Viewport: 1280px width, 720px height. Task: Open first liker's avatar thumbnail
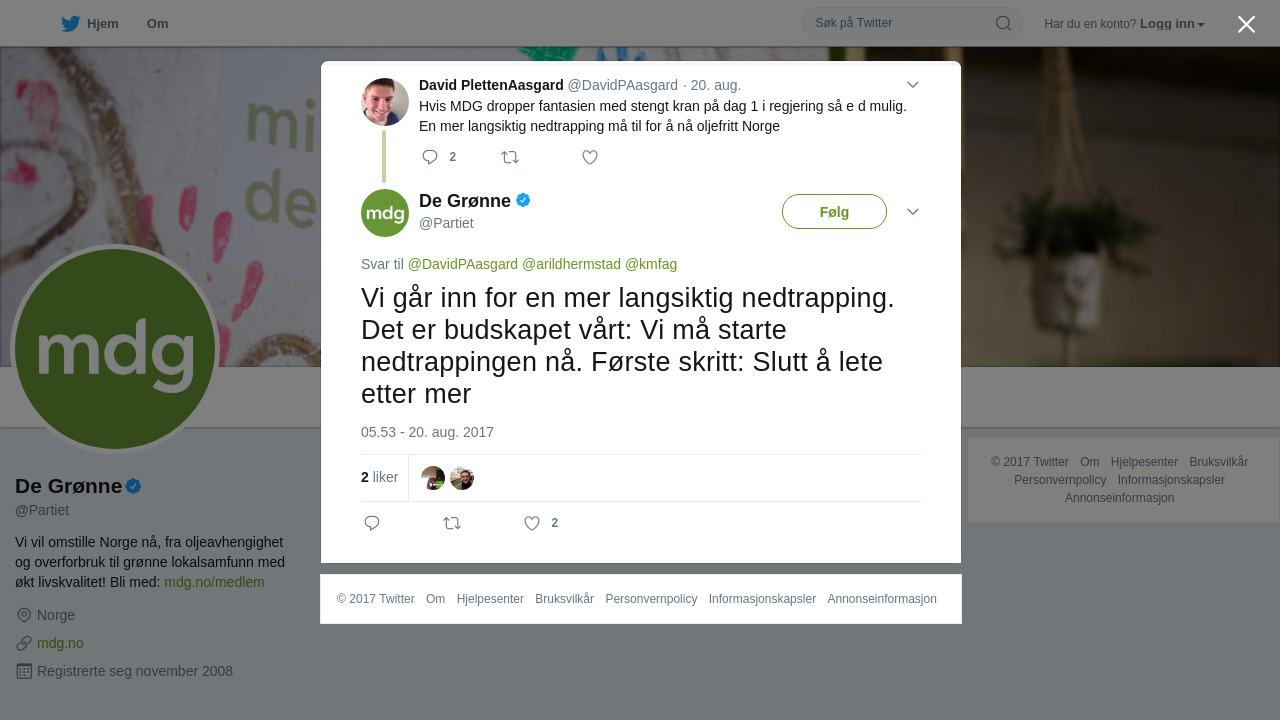433,478
